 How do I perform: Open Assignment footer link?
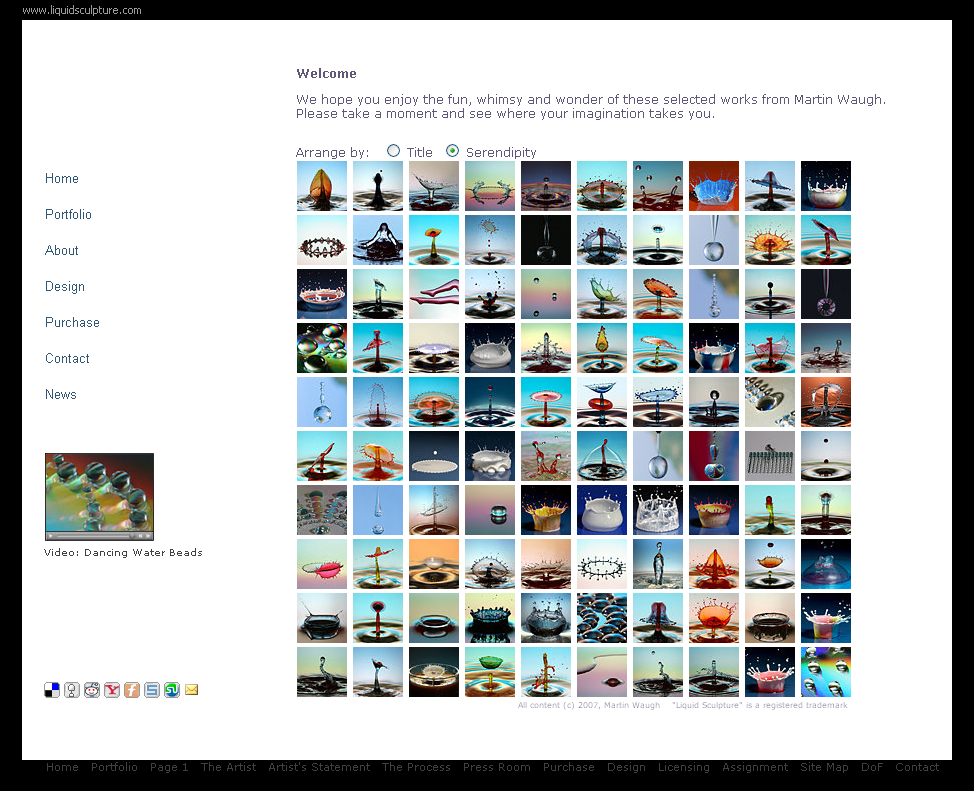click(755, 767)
